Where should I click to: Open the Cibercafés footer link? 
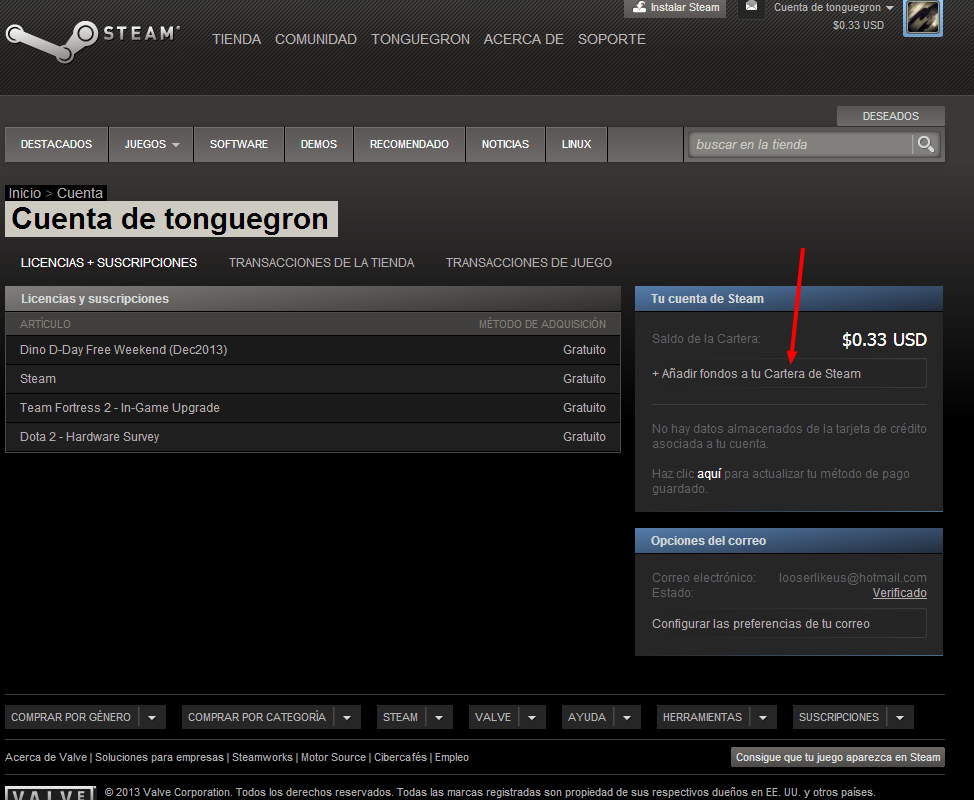(x=400, y=757)
